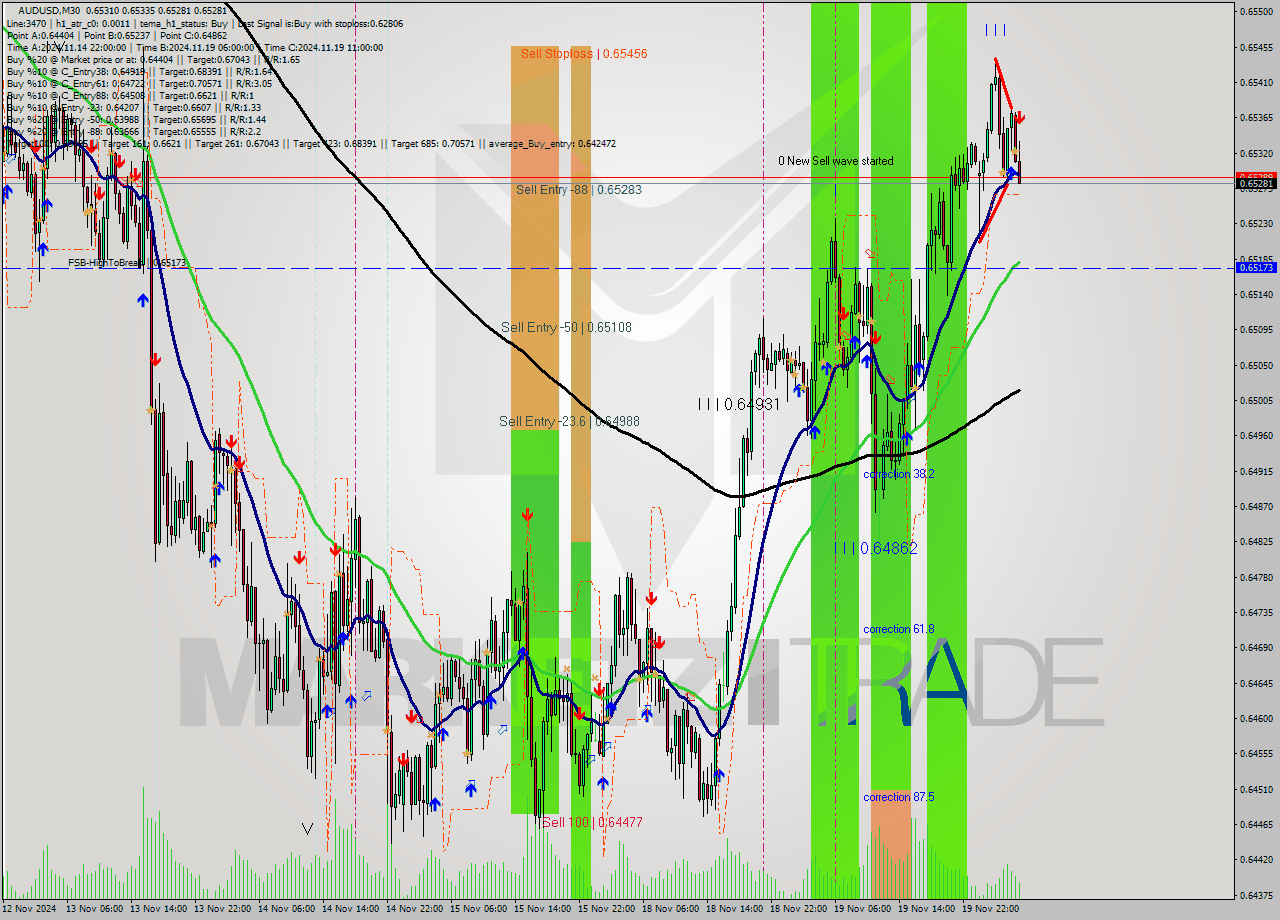Select the 'Sell Entry -88 | 0.65283' label
Viewport: 1280px width, 920px height.
pyautogui.click(x=579, y=189)
